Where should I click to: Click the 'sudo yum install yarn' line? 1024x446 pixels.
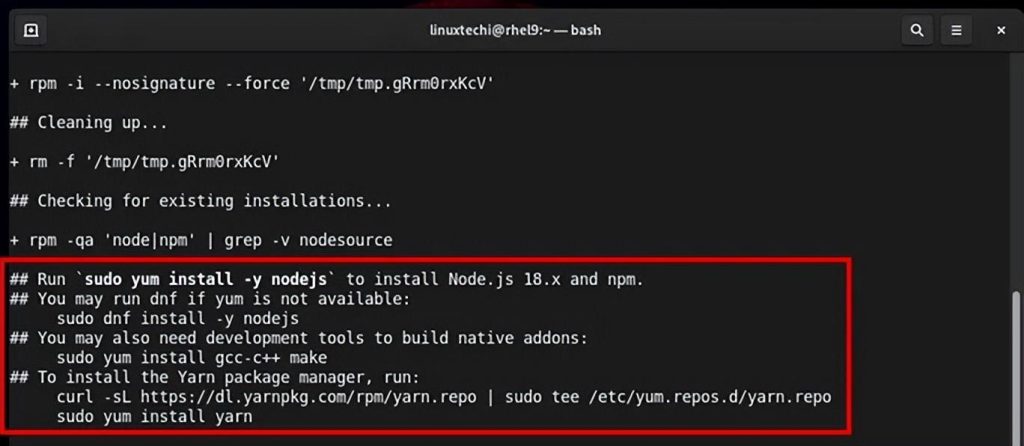pyautogui.click(x=154, y=416)
